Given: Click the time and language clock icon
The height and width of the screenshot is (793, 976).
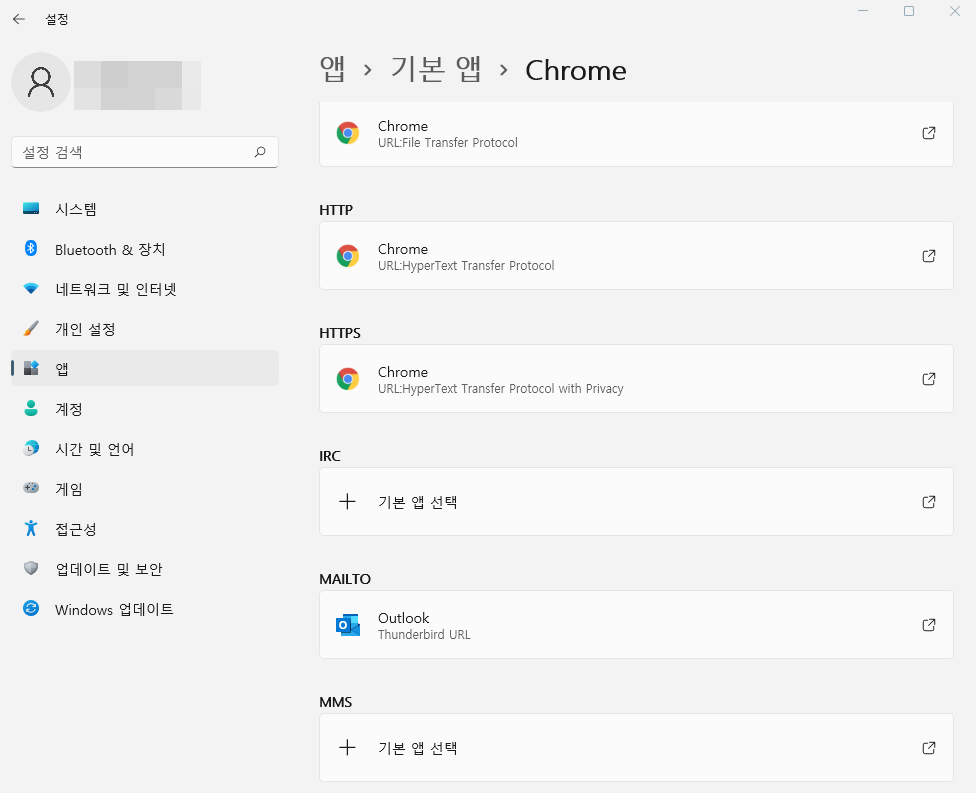Looking at the screenshot, I should click(31, 448).
